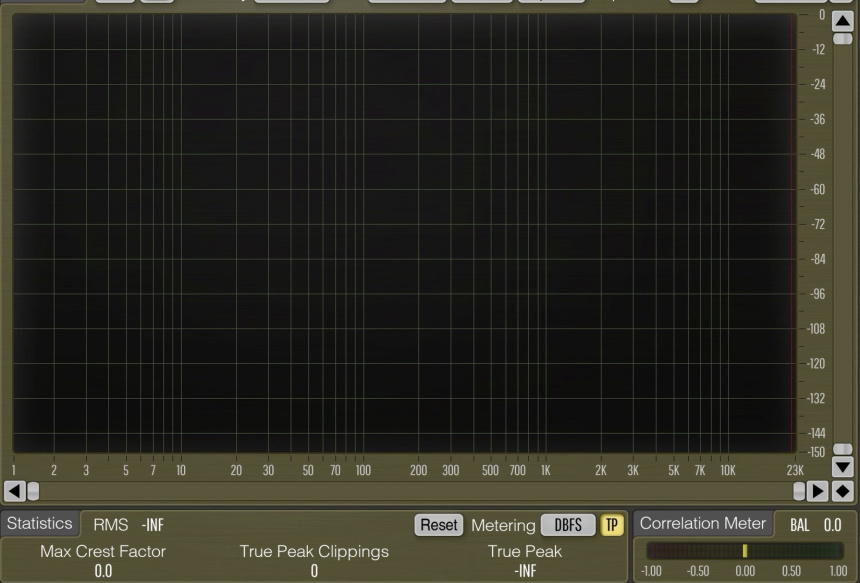Click the Metering label

(503, 525)
